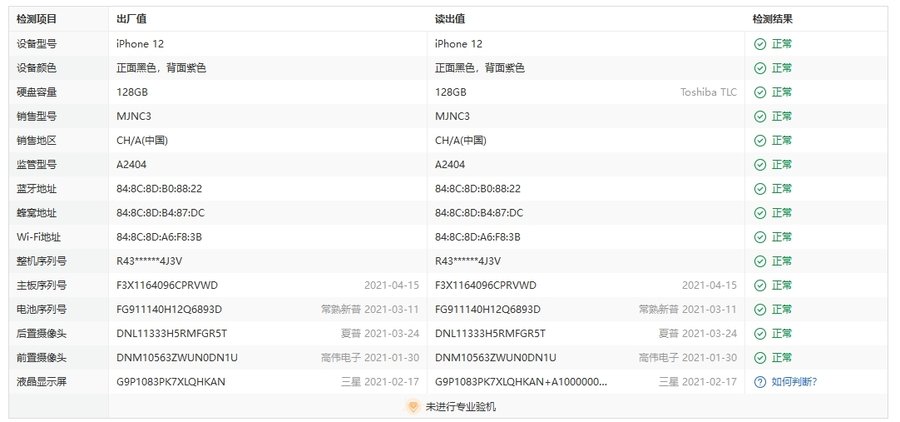Click factory LCD serial G9P1083PK7XLQHKAN
The height and width of the screenshot is (422, 900).
[170, 382]
